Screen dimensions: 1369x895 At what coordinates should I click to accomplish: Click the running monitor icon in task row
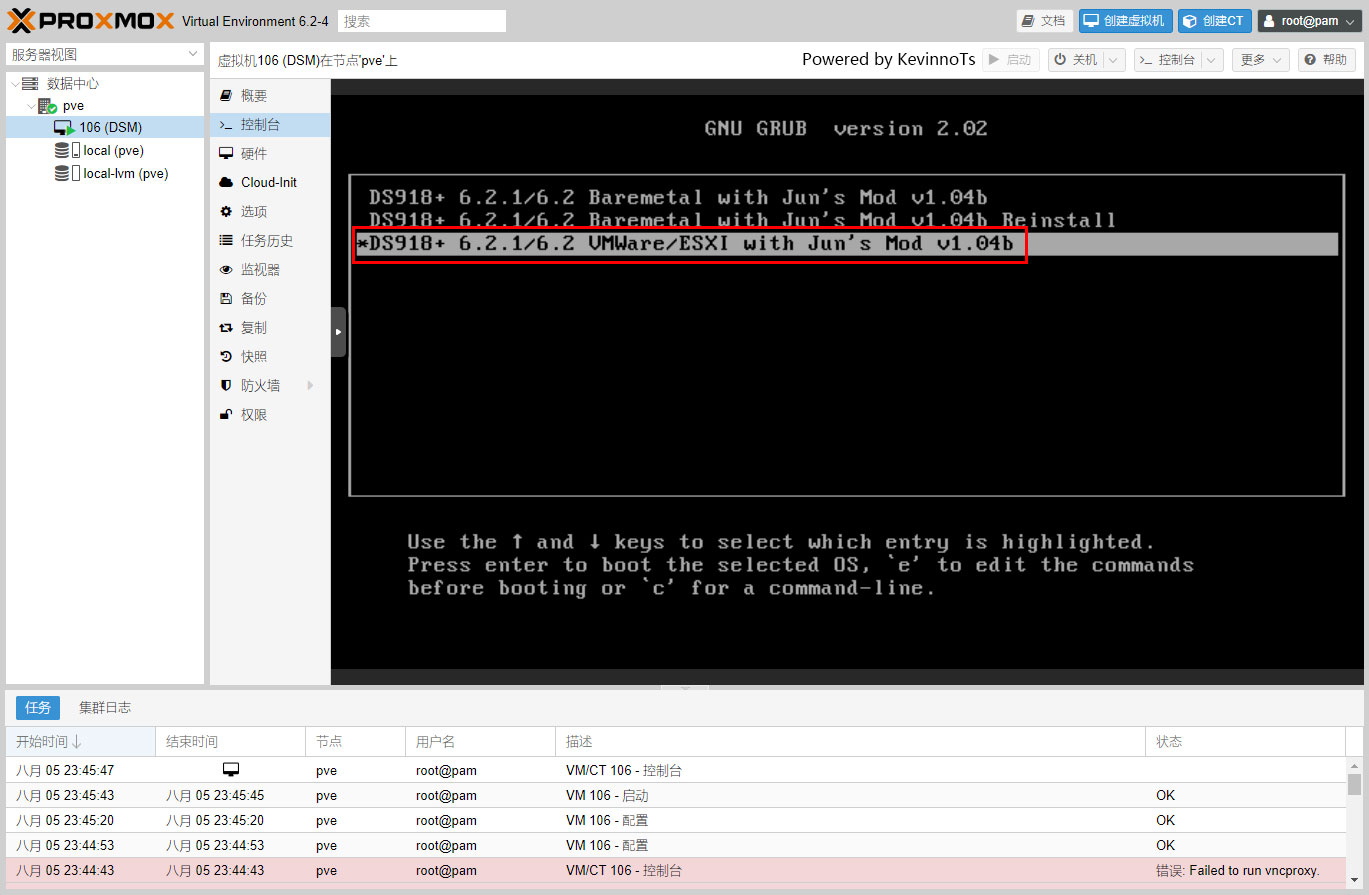click(x=231, y=770)
